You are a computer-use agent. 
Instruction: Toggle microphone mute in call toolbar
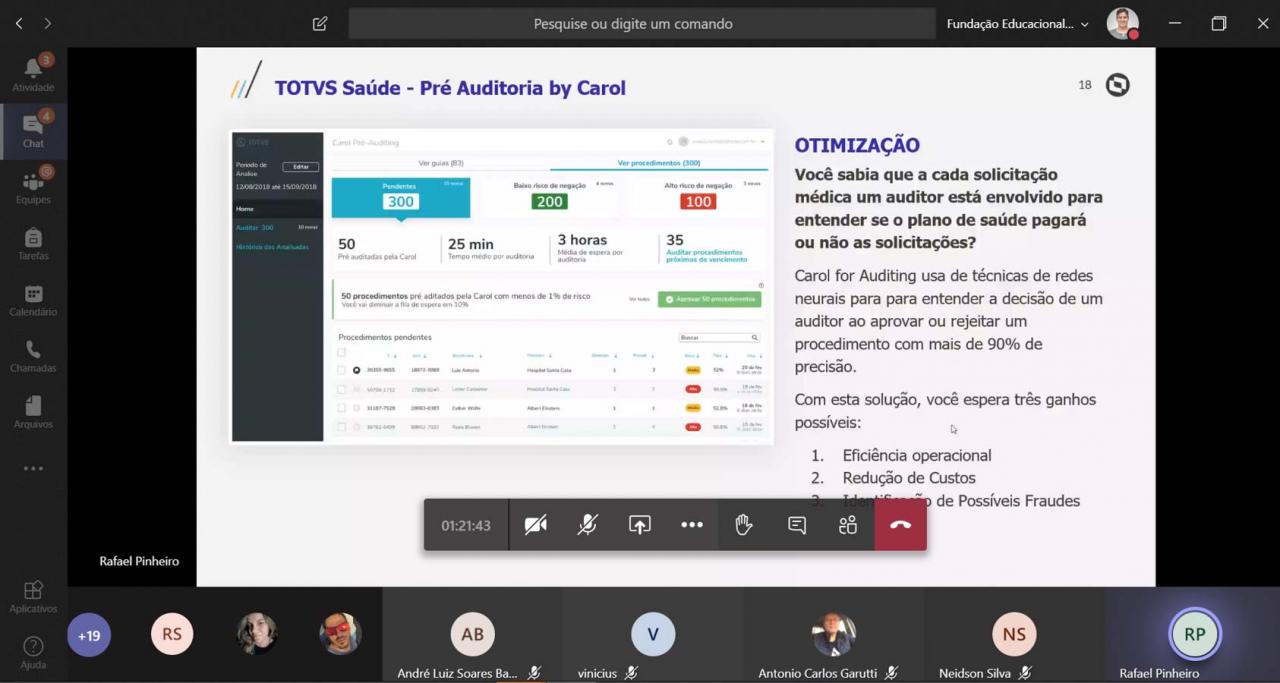pyautogui.click(x=587, y=525)
